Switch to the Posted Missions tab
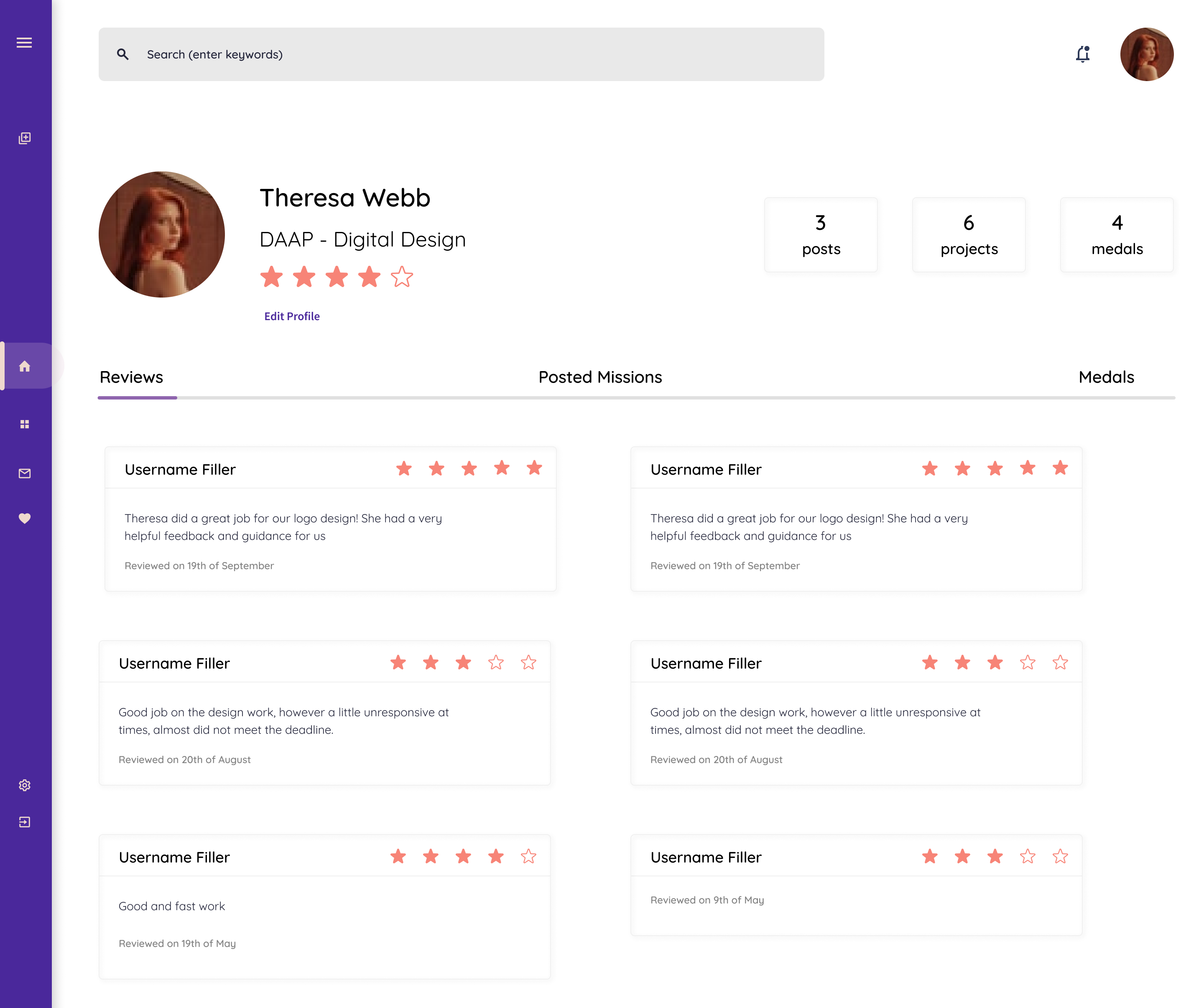Image resolution: width=1204 pixels, height=1008 pixels. (x=600, y=377)
